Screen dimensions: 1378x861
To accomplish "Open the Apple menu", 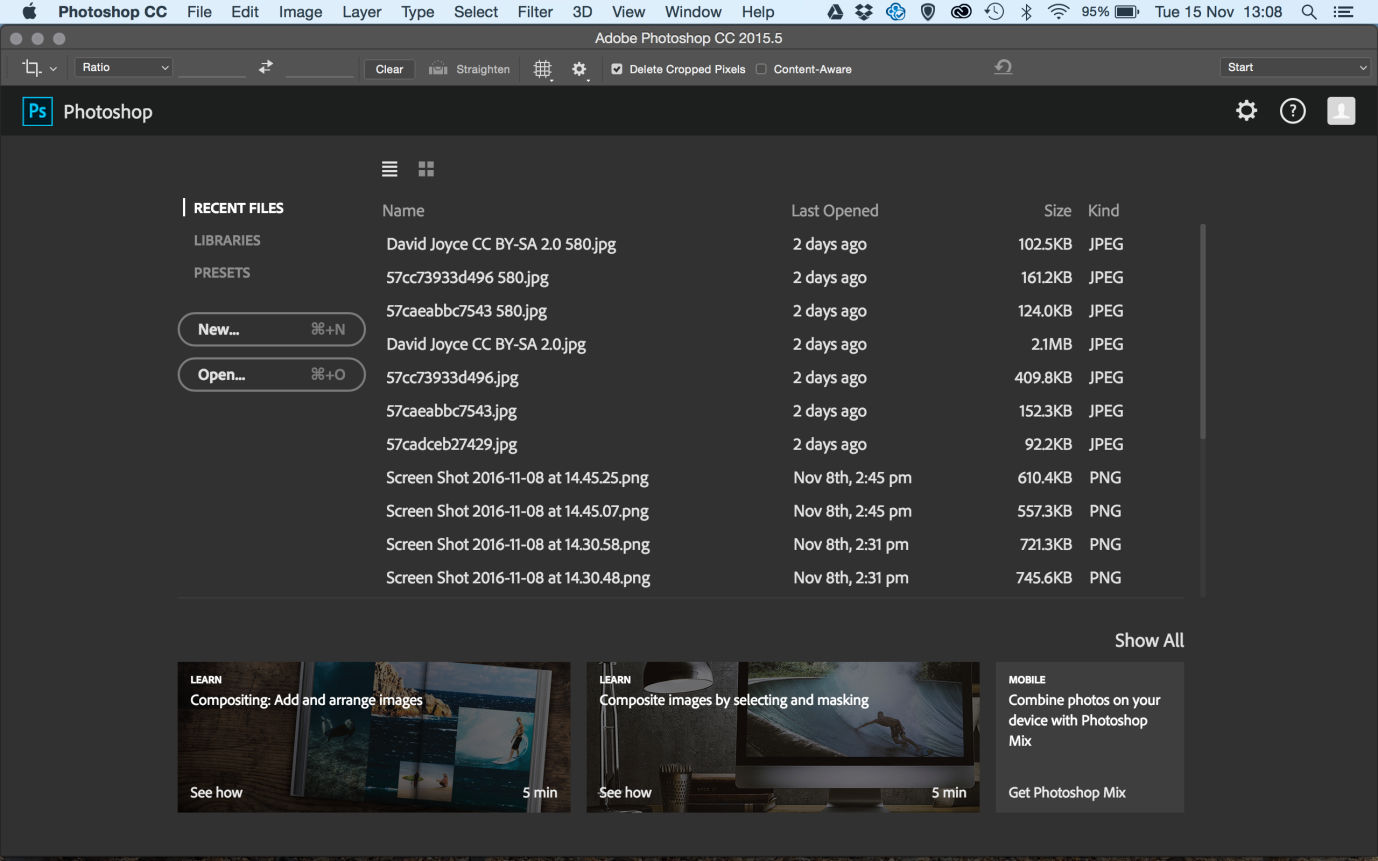I will (29, 12).
